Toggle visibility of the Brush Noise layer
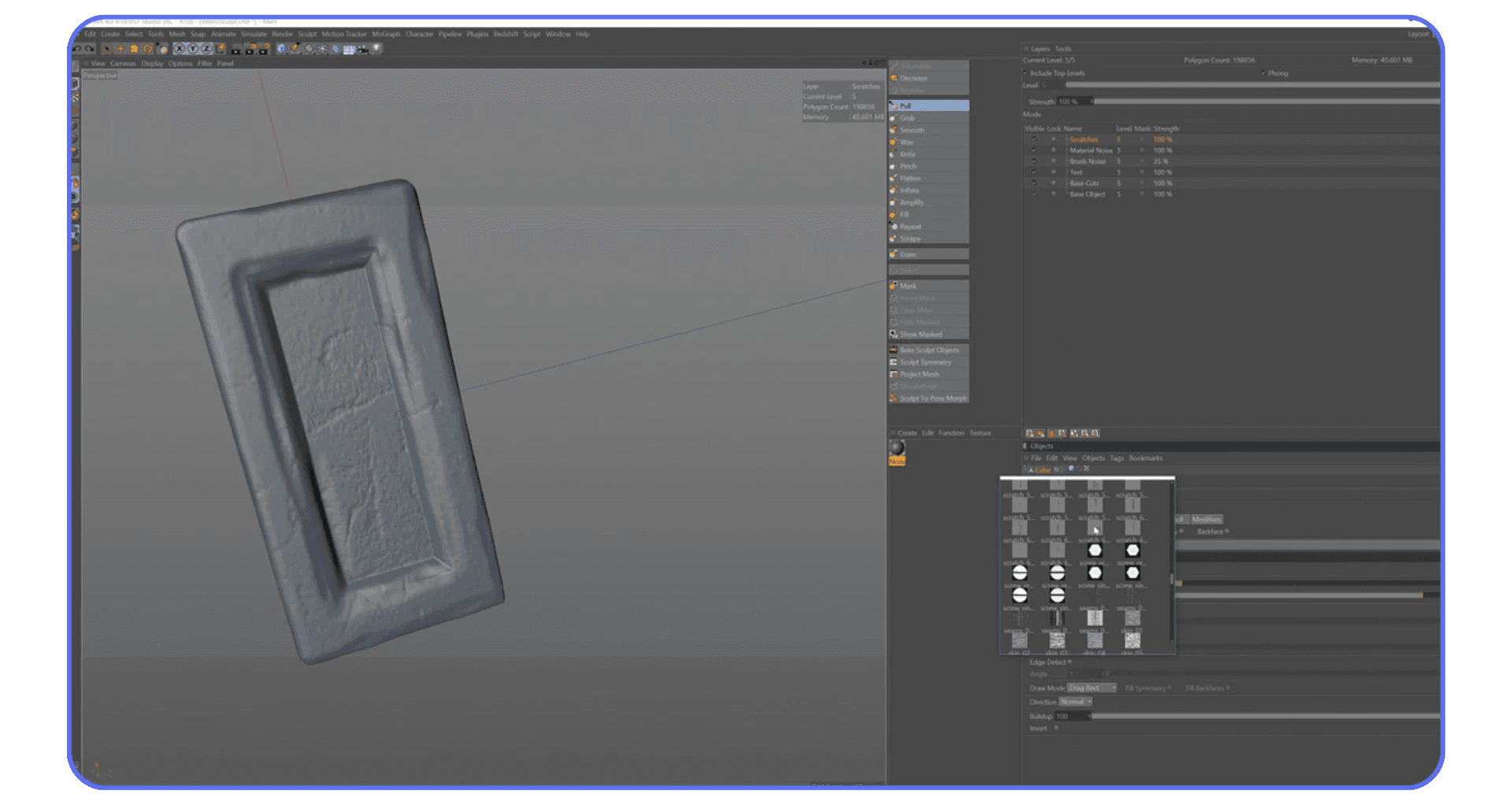Viewport: 1512px width, 808px height. pyautogui.click(x=1032, y=161)
